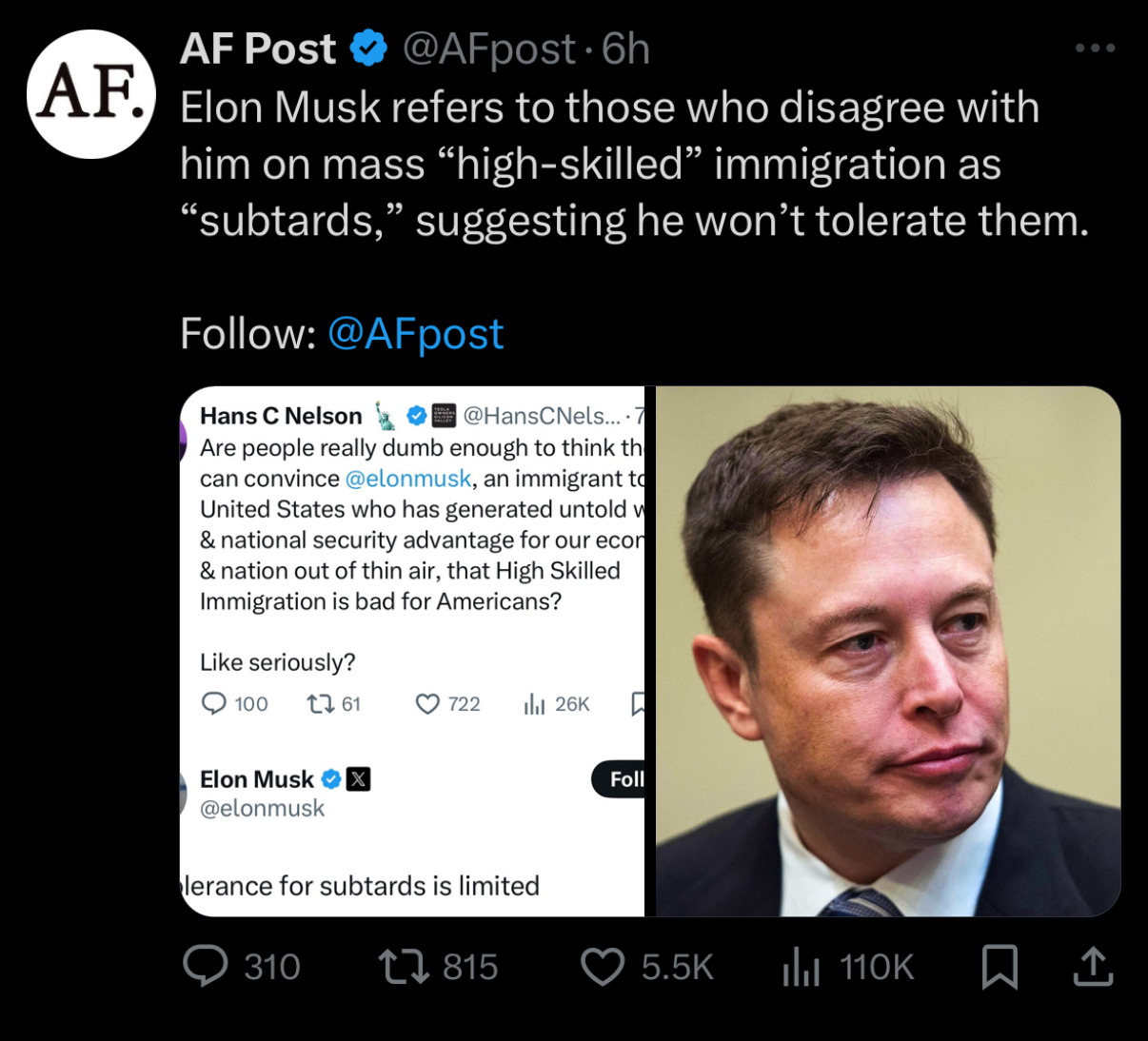Like the AF Post tweet

click(x=603, y=967)
